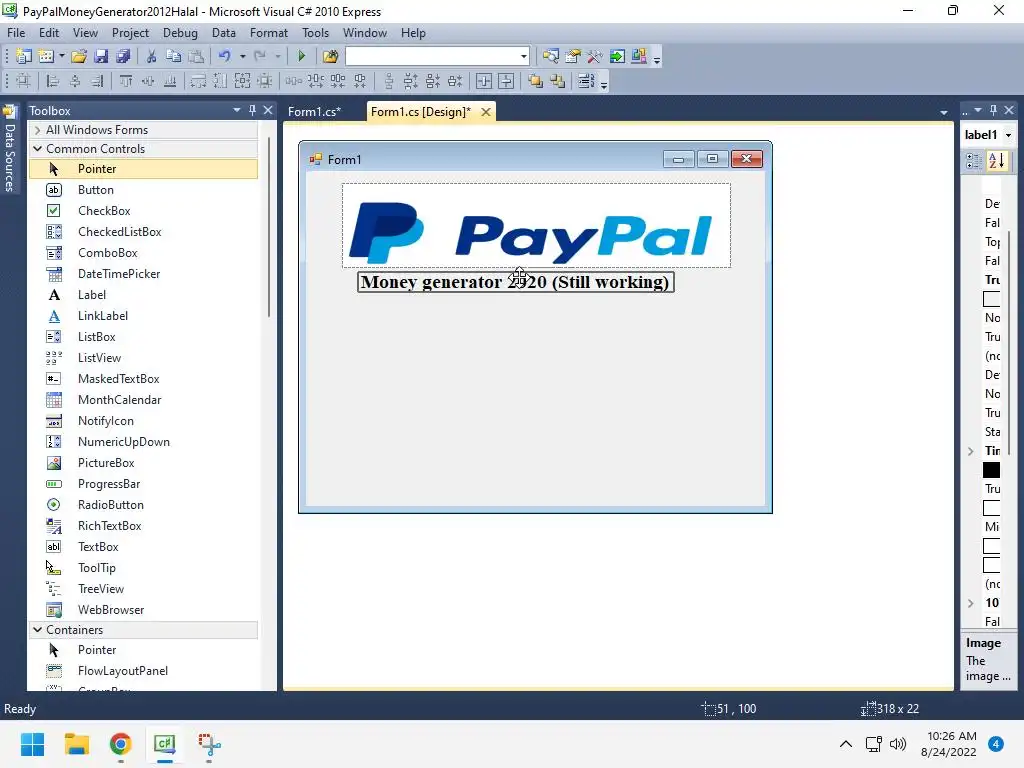Click the Toolbox vertical scrollbar
Screen dimensions: 1024x768
click(268, 229)
